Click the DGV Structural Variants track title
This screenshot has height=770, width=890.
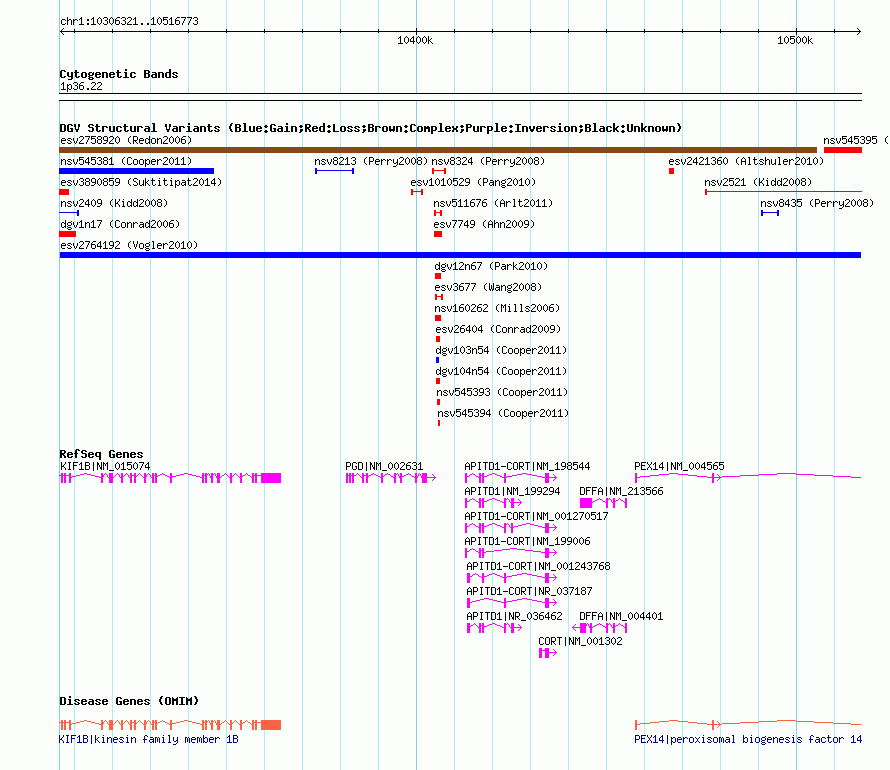point(370,128)
